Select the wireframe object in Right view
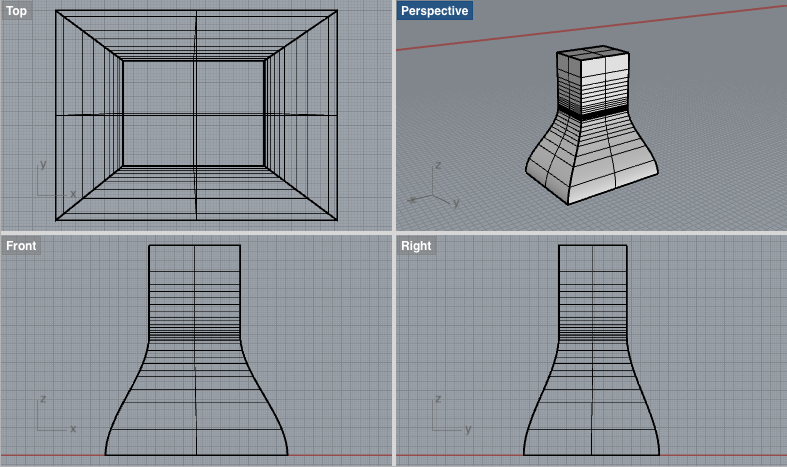 coord(592,350)
